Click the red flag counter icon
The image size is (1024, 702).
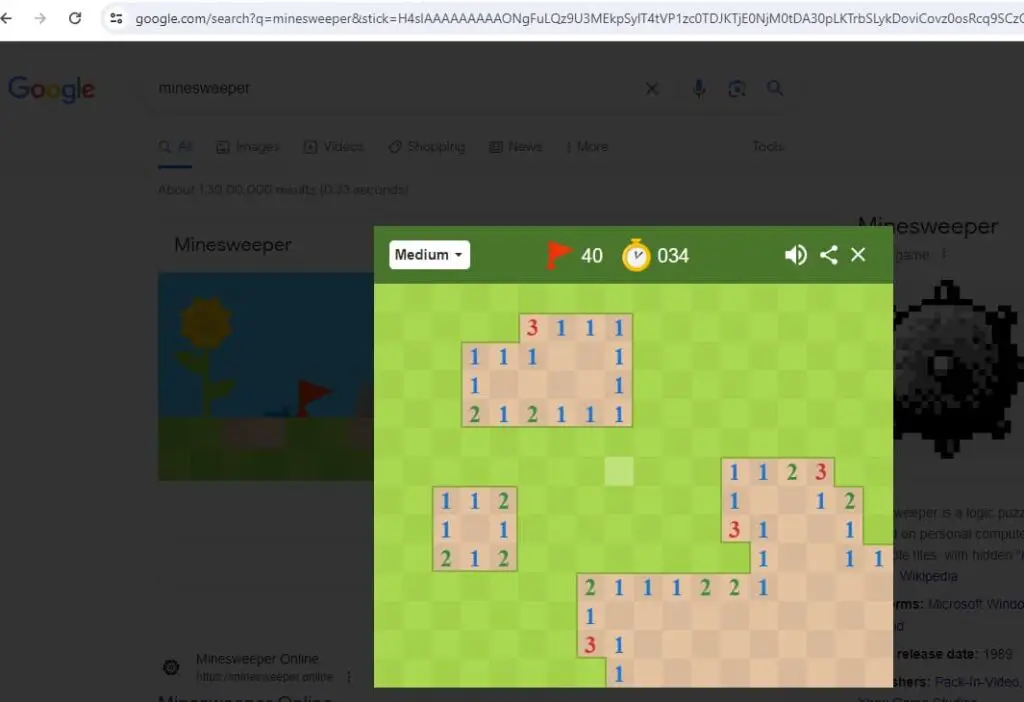[558, 255]
